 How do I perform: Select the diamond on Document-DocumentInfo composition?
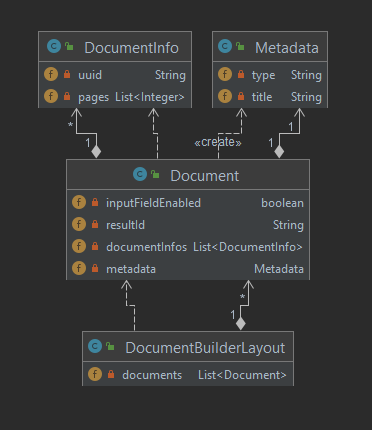96,152
